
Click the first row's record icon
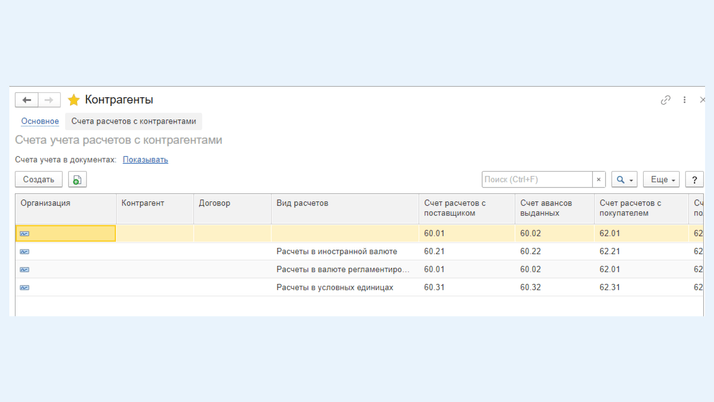pos(25,234)
